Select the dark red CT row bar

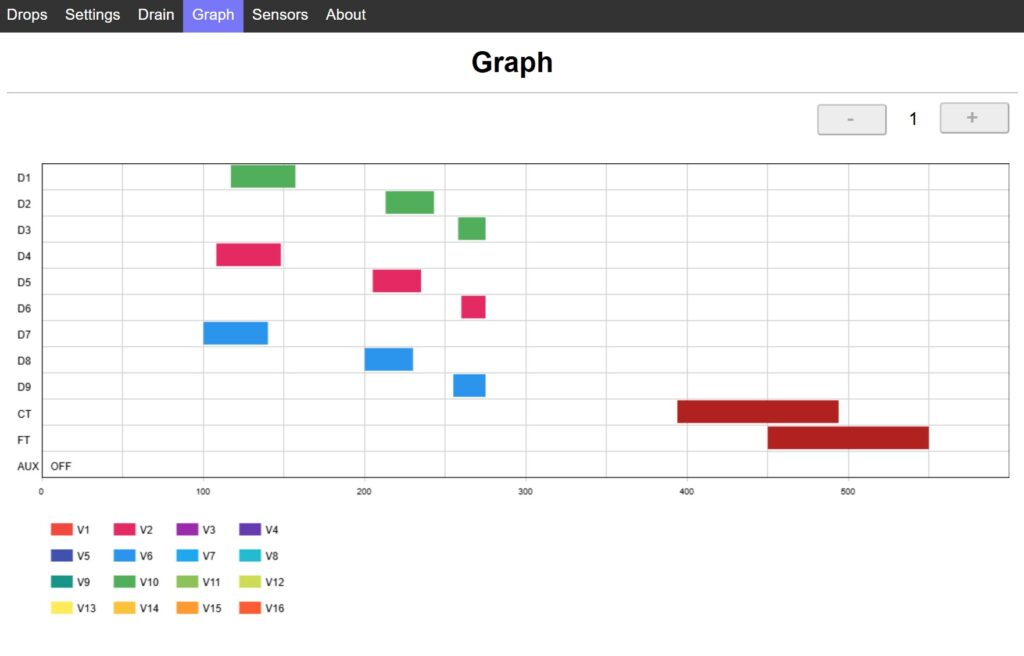[757, 412]
